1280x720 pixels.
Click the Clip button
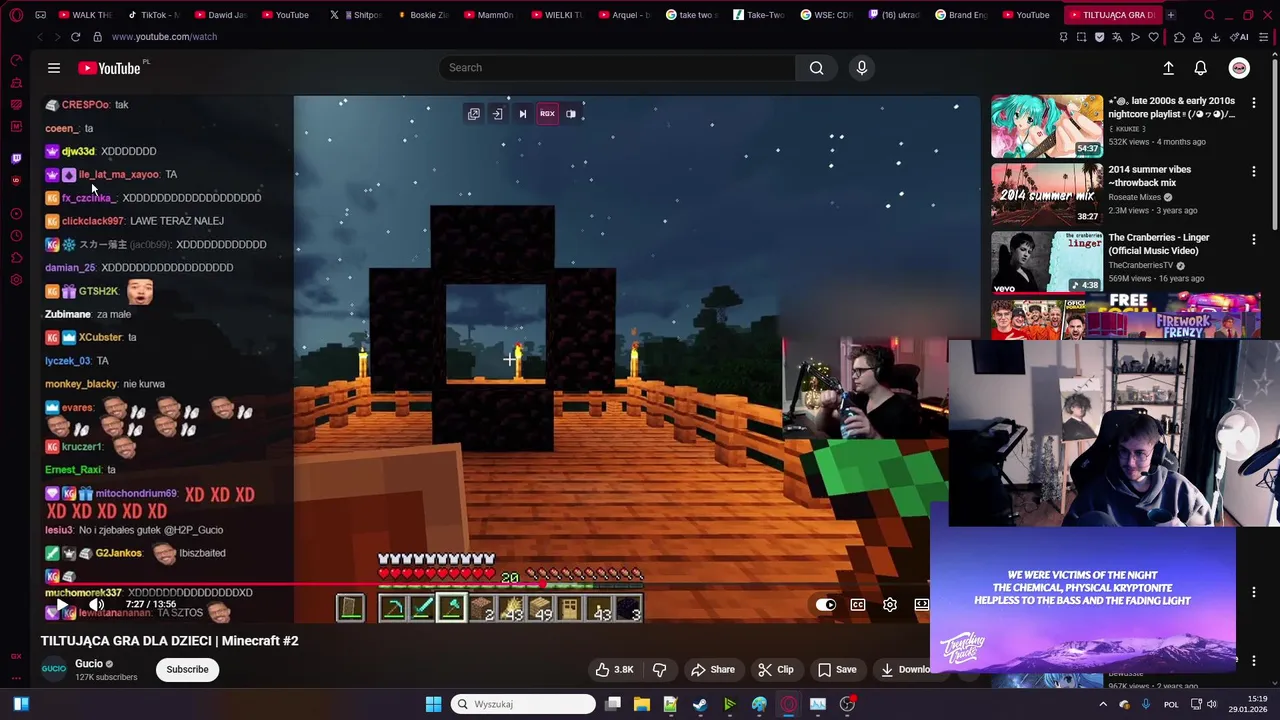(776, 670)
